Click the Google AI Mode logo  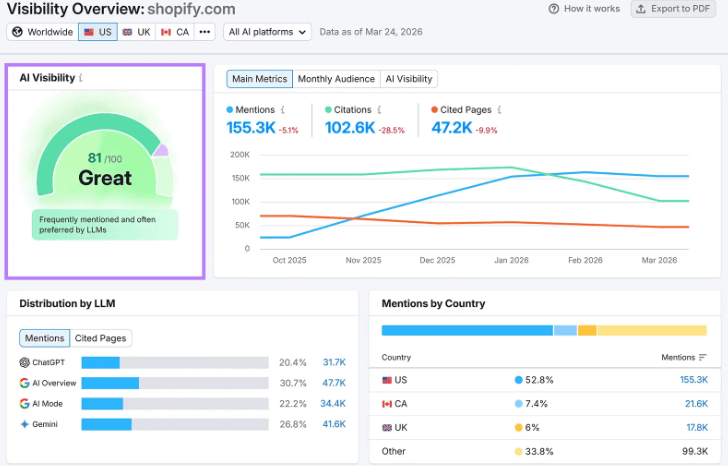pyautogui.click(x=25, y=403)
